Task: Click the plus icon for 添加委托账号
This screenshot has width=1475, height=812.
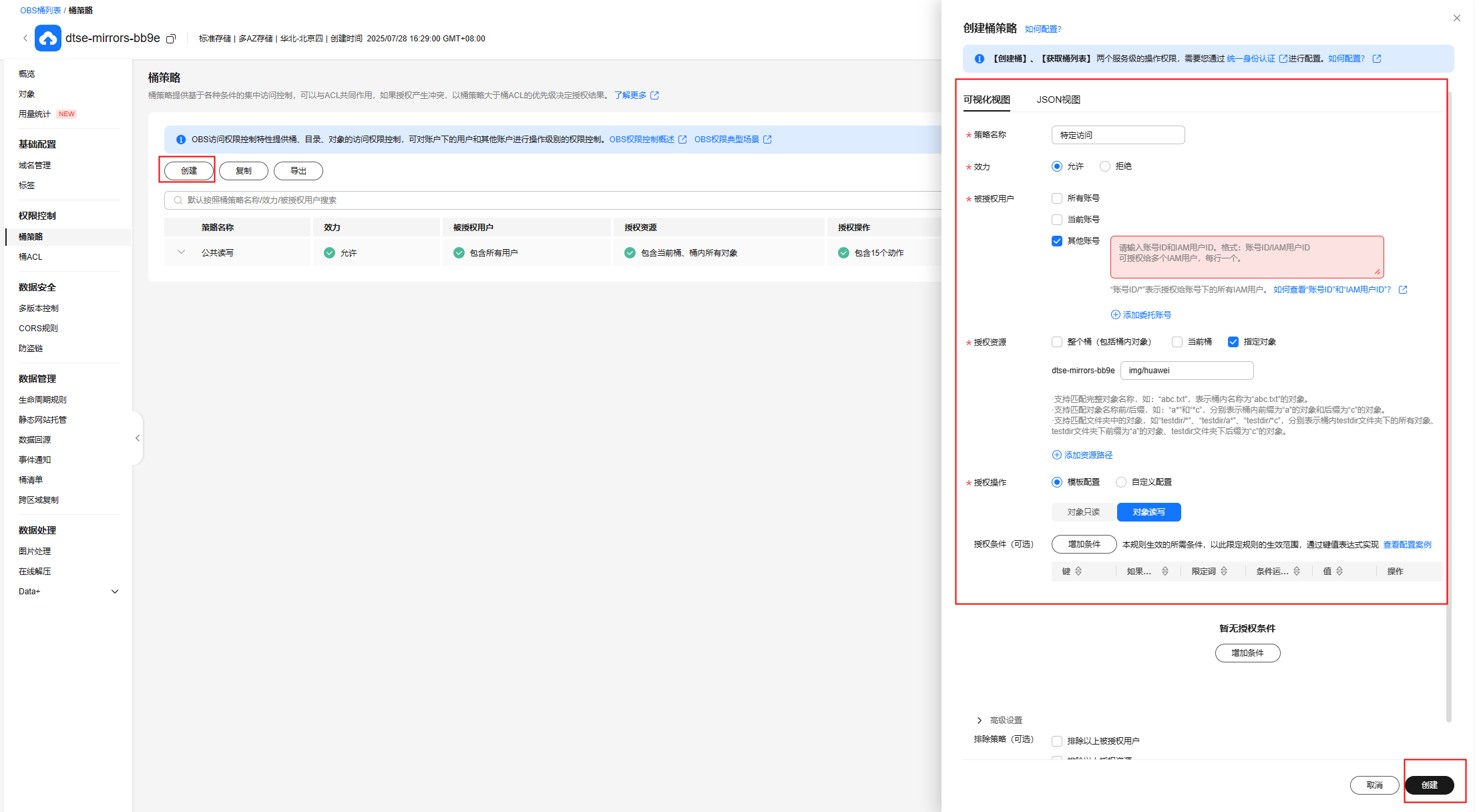Action: [x=1115, y=315]
